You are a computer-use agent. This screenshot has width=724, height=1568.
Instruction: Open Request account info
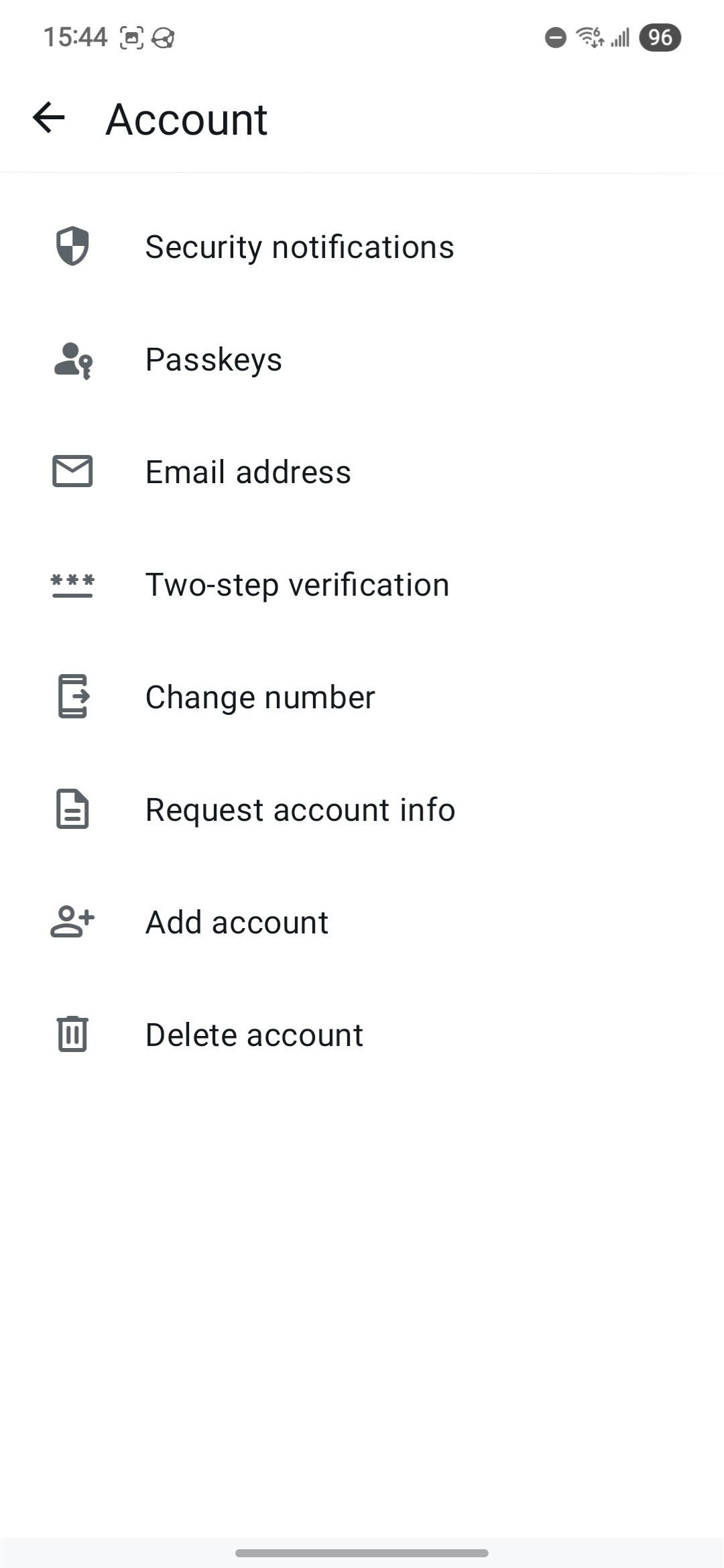click(300, 809)
